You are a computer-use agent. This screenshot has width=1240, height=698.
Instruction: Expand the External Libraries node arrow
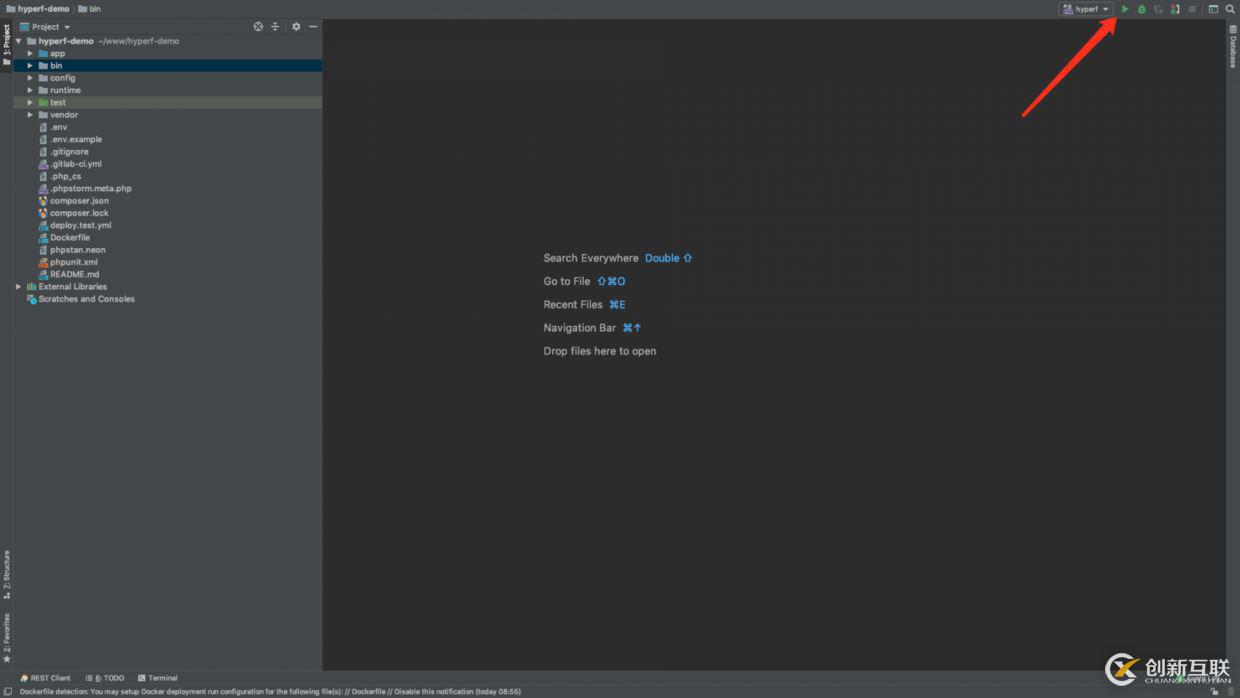18,287
